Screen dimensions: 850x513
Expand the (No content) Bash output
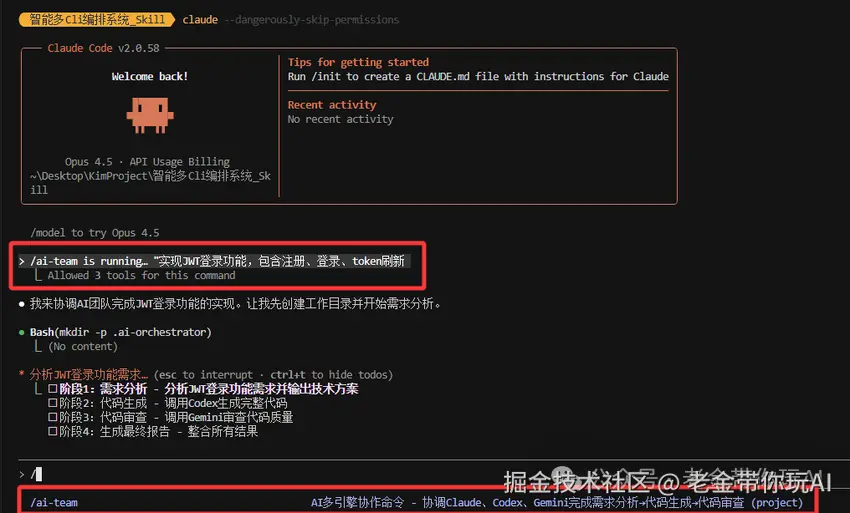[83, 346]
